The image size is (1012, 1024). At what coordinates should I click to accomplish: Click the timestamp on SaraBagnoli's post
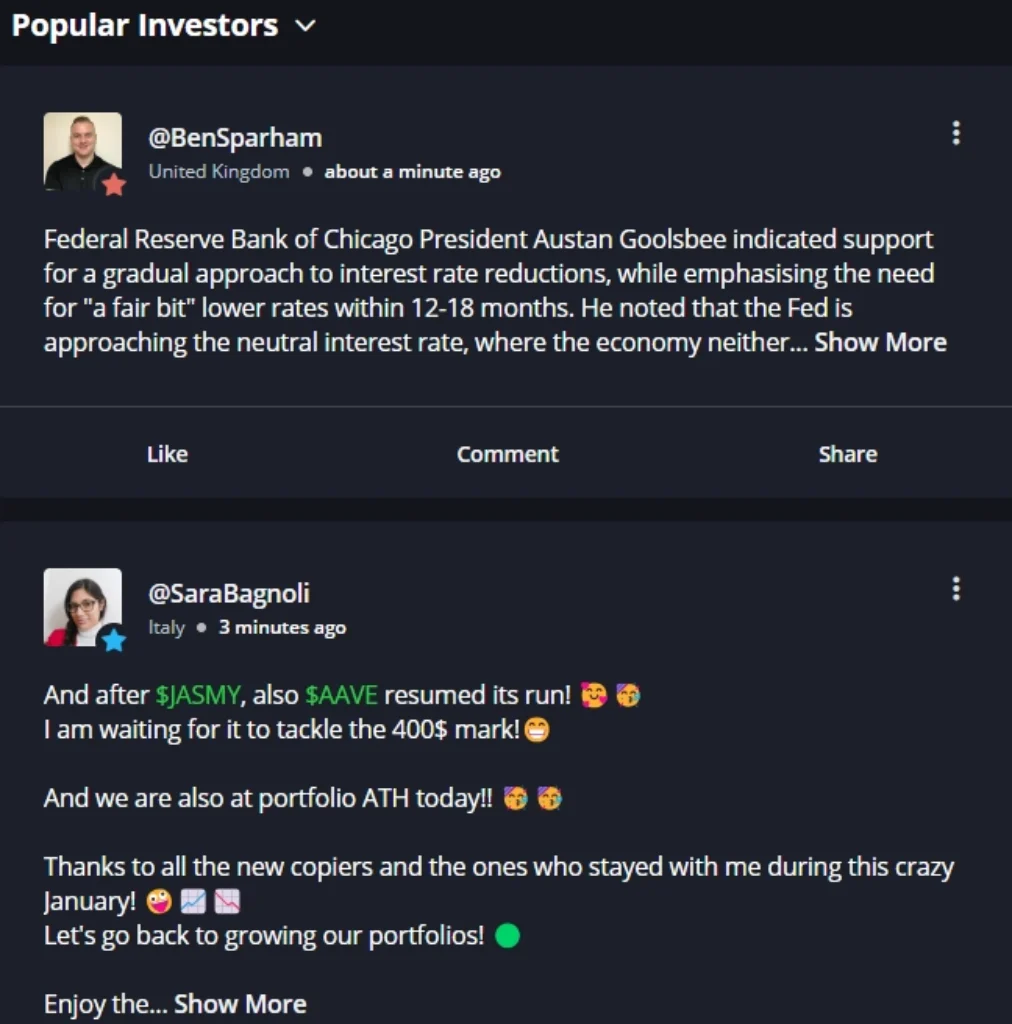click(283, 628)
